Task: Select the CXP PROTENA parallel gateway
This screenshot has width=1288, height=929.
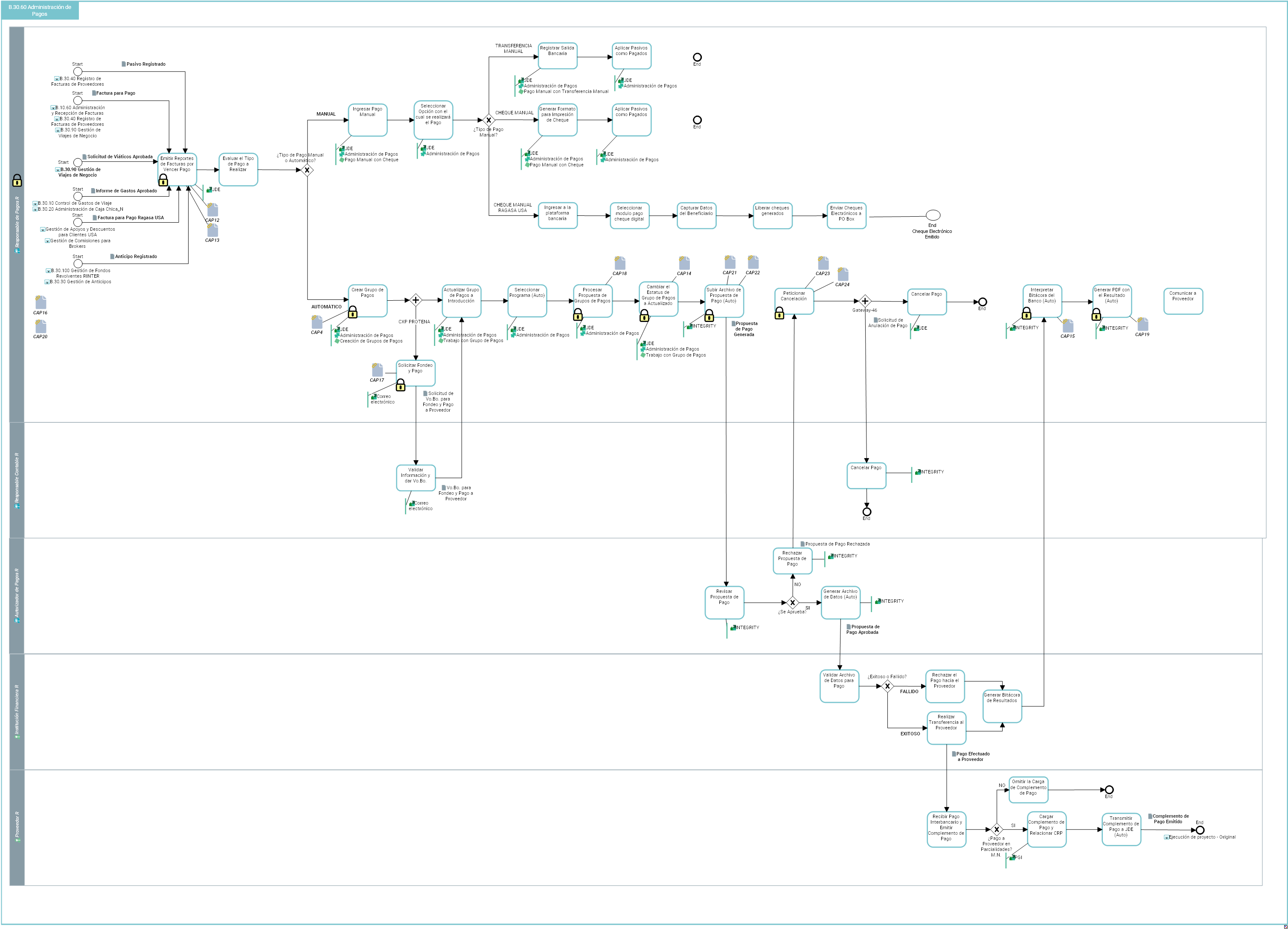Action: pos(416,300)
